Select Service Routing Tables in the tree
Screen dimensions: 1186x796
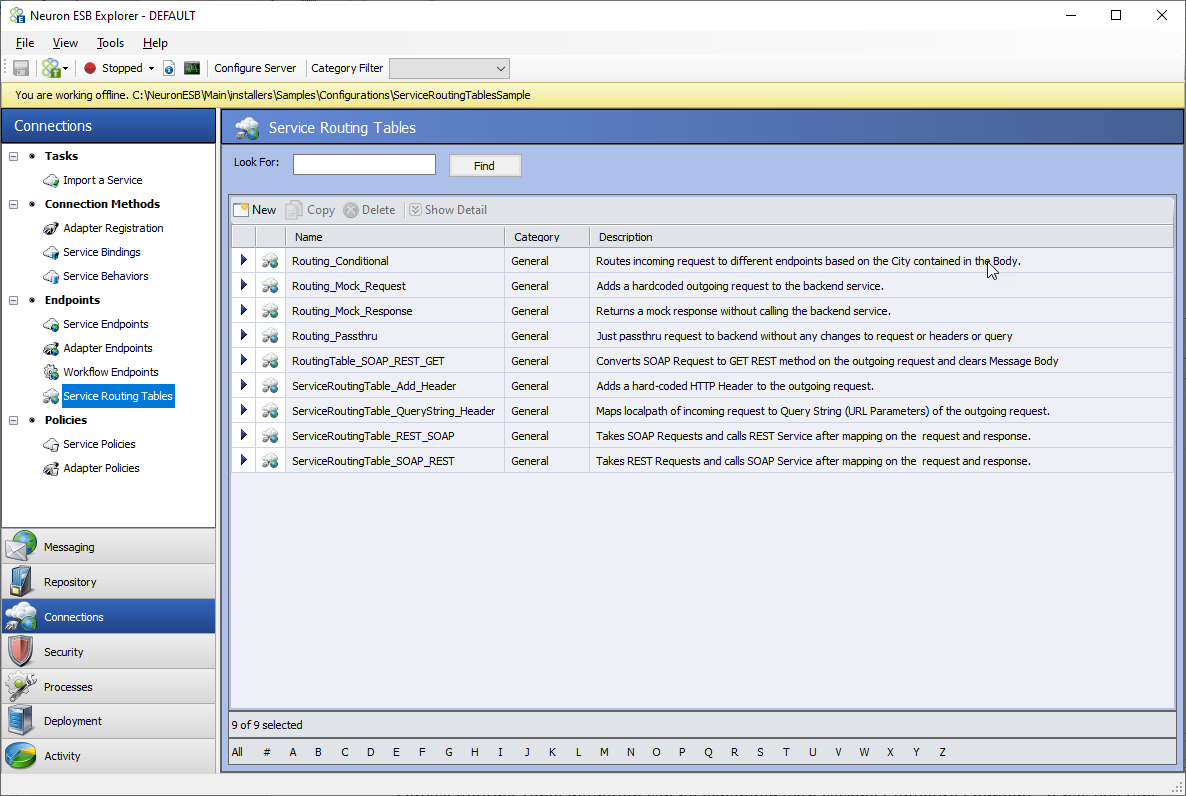point(118,396)
